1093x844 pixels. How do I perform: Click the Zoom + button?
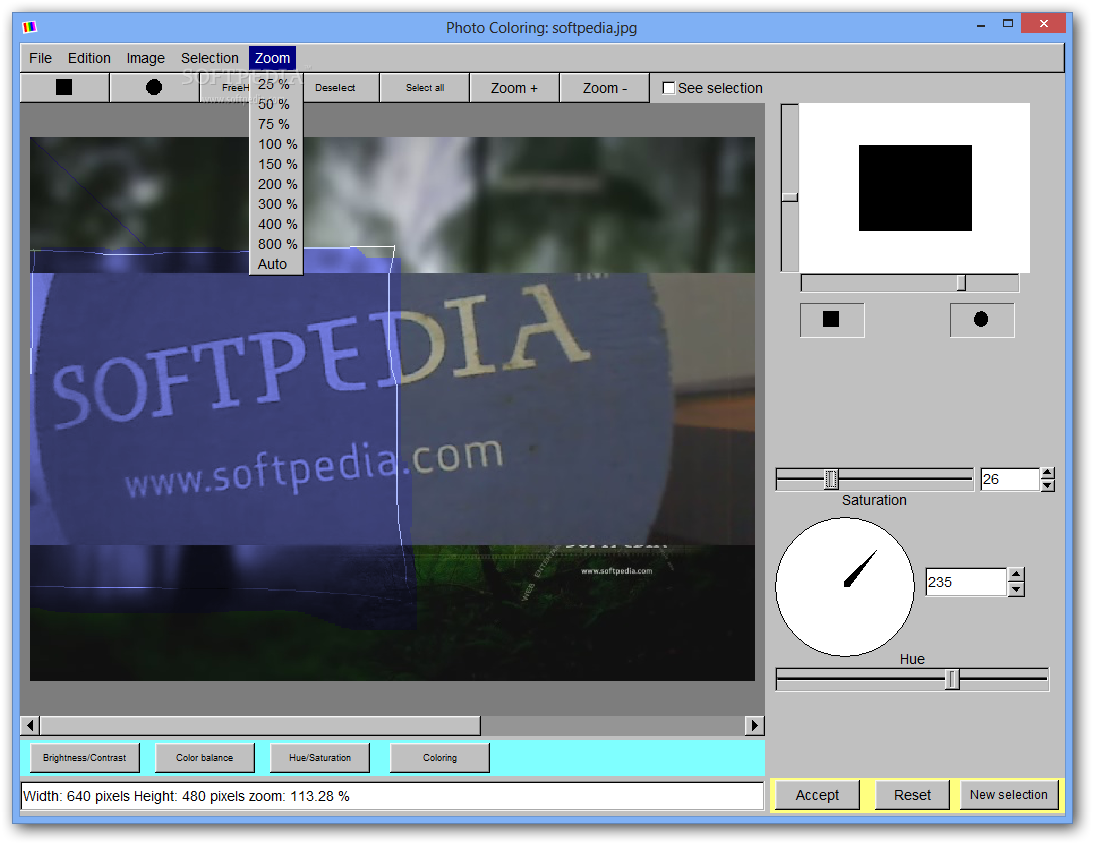coord(514,88)
